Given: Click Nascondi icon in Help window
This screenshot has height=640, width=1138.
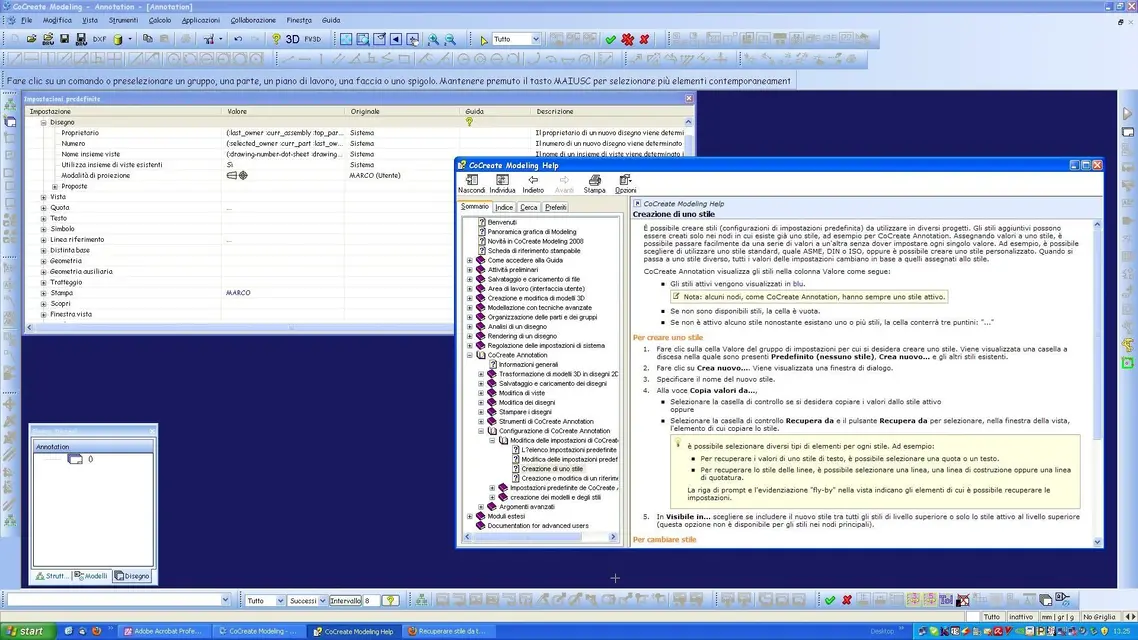Looking at the screenshot, I should 471,184.
